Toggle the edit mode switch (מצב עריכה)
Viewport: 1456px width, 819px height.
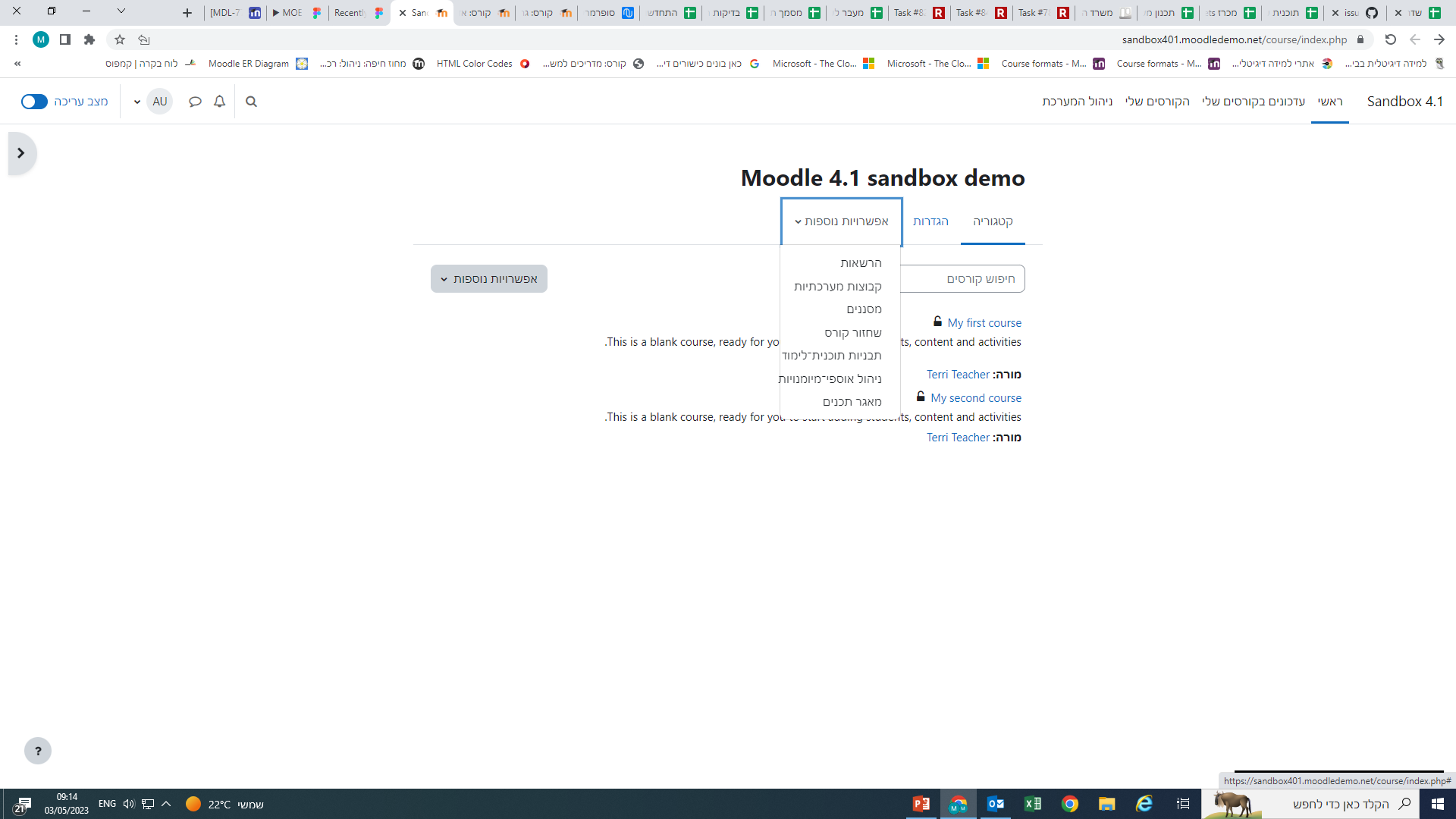(34, 102)
